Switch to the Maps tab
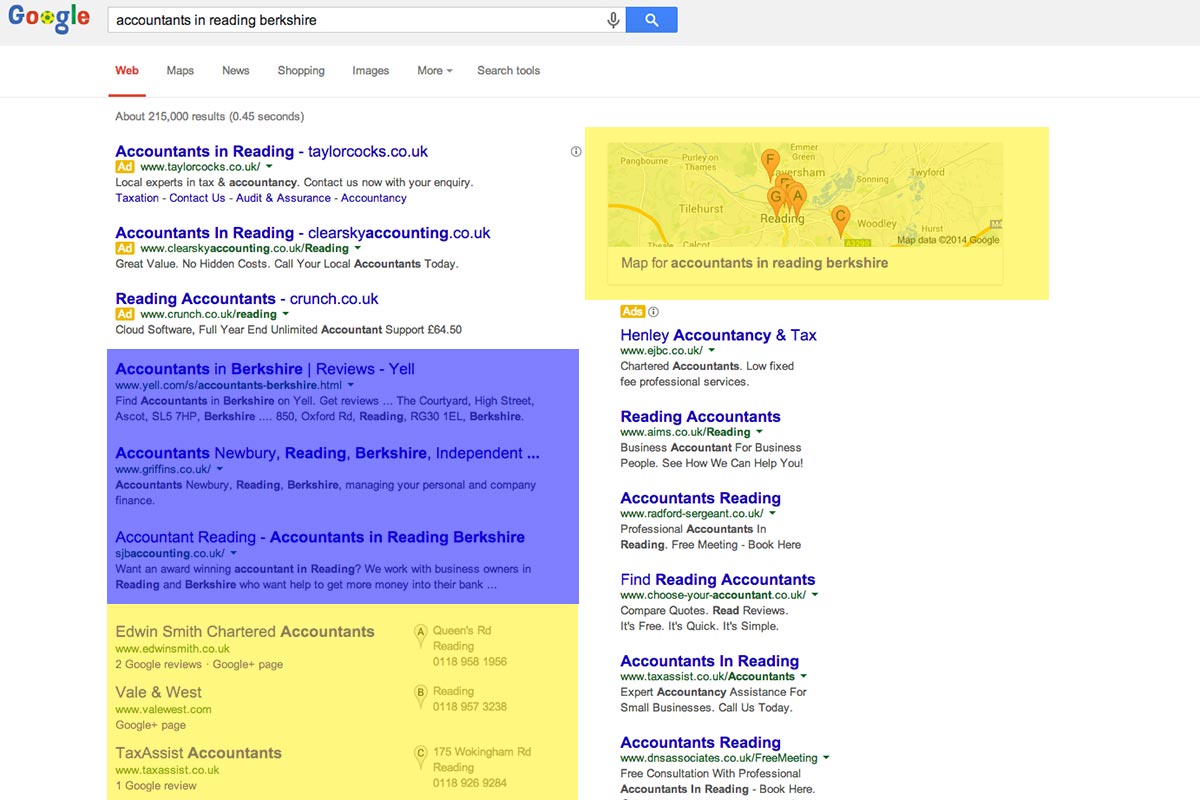The height and width of the screenshot is (800, 1200). tap(180, 71)
